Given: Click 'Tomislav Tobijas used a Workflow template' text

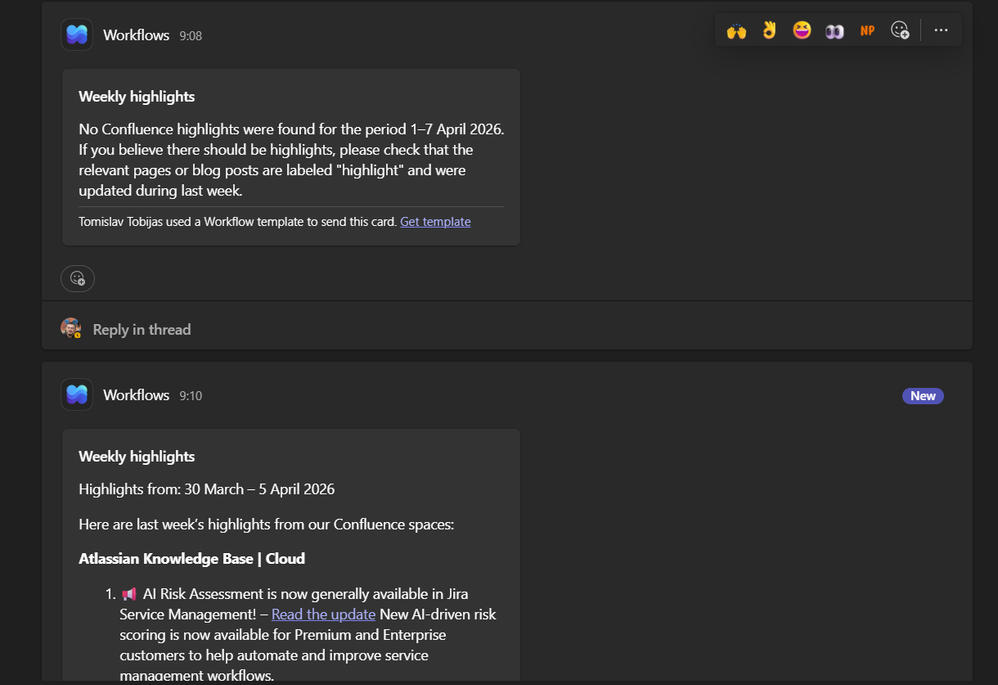Looking at the screenshot, I should coord(237,222).
